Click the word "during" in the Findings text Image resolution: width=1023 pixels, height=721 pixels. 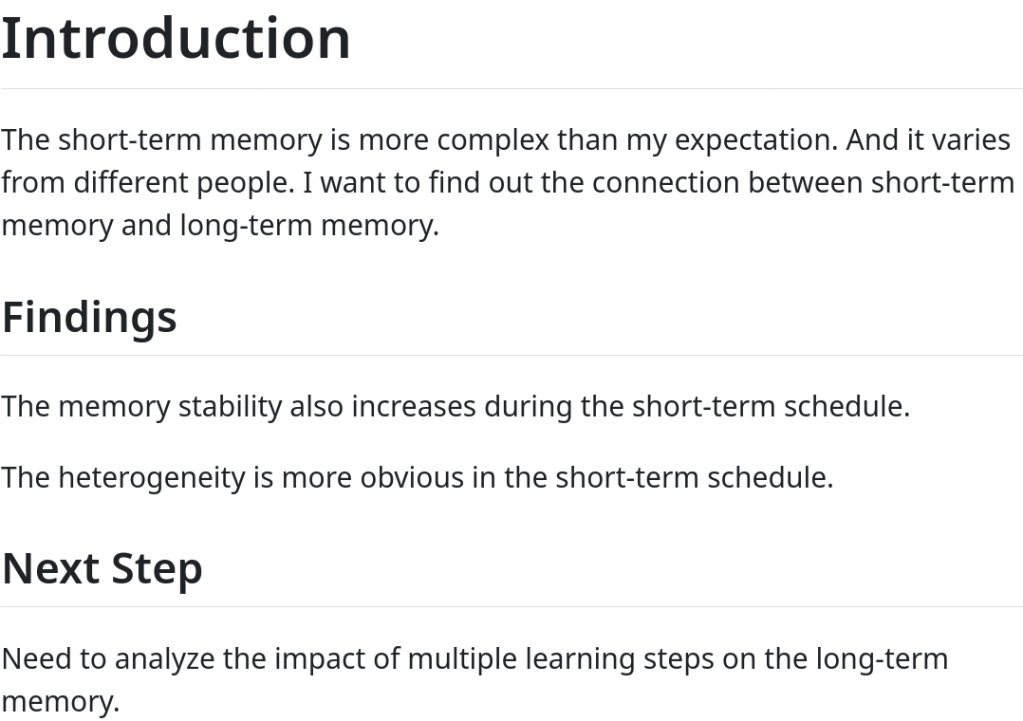point(522,408)
